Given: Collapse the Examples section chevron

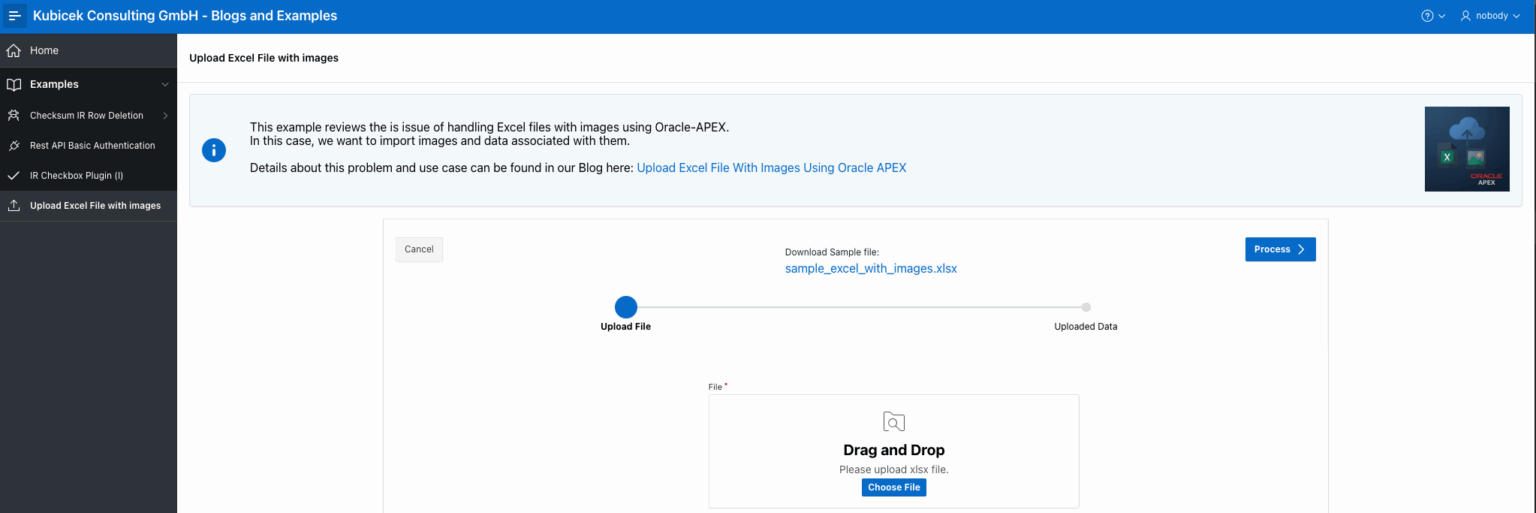Looking at the screenshot, I should pyautogui.click(x=165, y=85).
